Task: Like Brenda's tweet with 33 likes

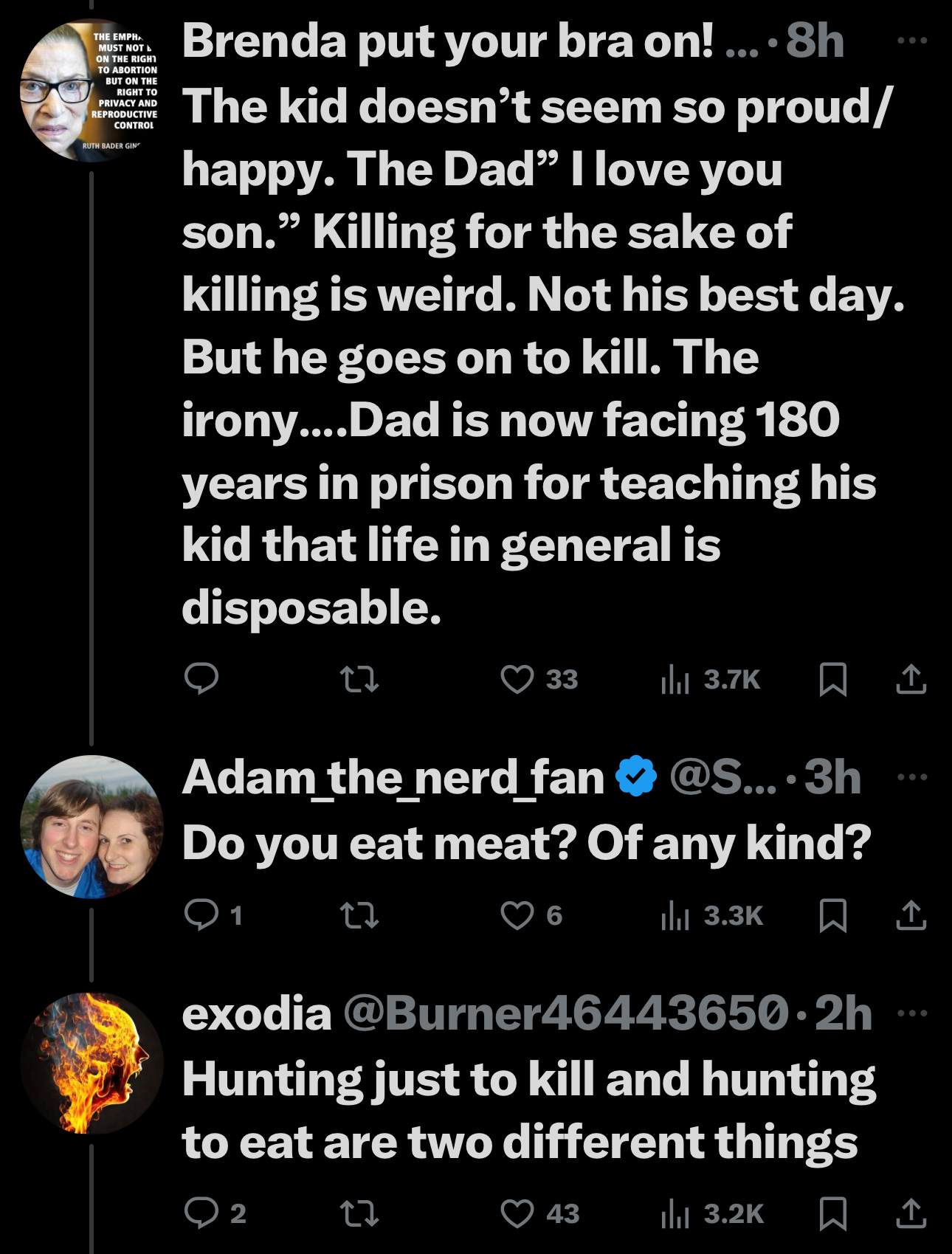Action: [517, 679]
